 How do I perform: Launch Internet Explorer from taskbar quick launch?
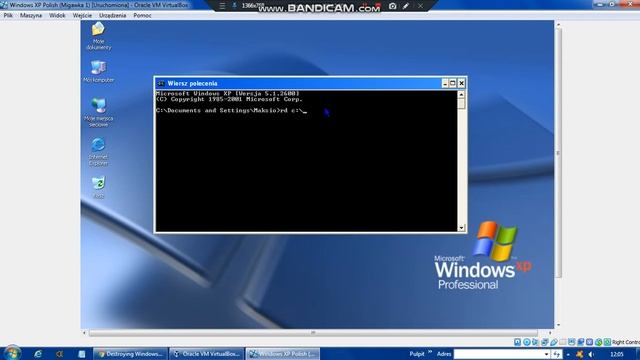coord(38,354)
